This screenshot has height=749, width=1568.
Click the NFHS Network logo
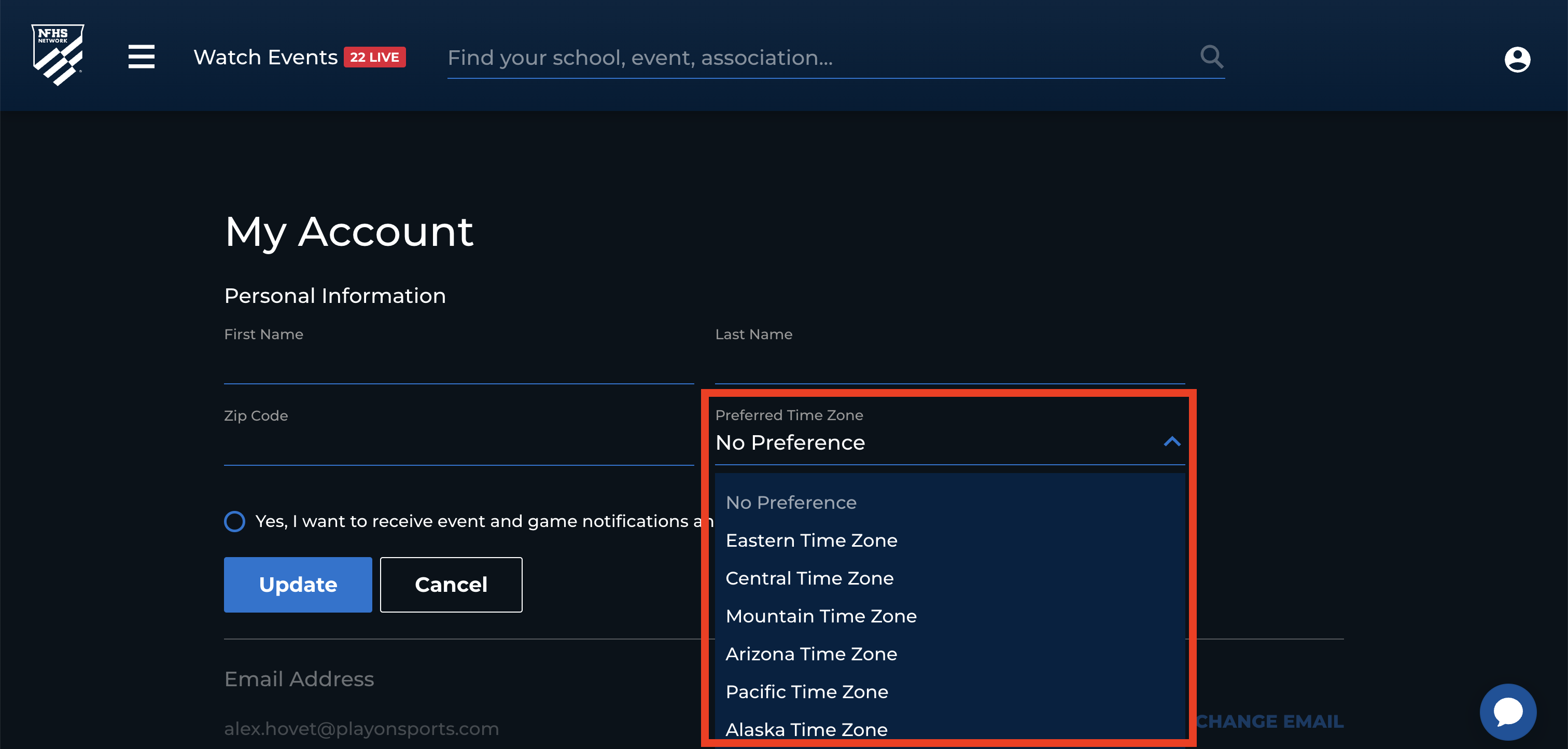point(58,55)
